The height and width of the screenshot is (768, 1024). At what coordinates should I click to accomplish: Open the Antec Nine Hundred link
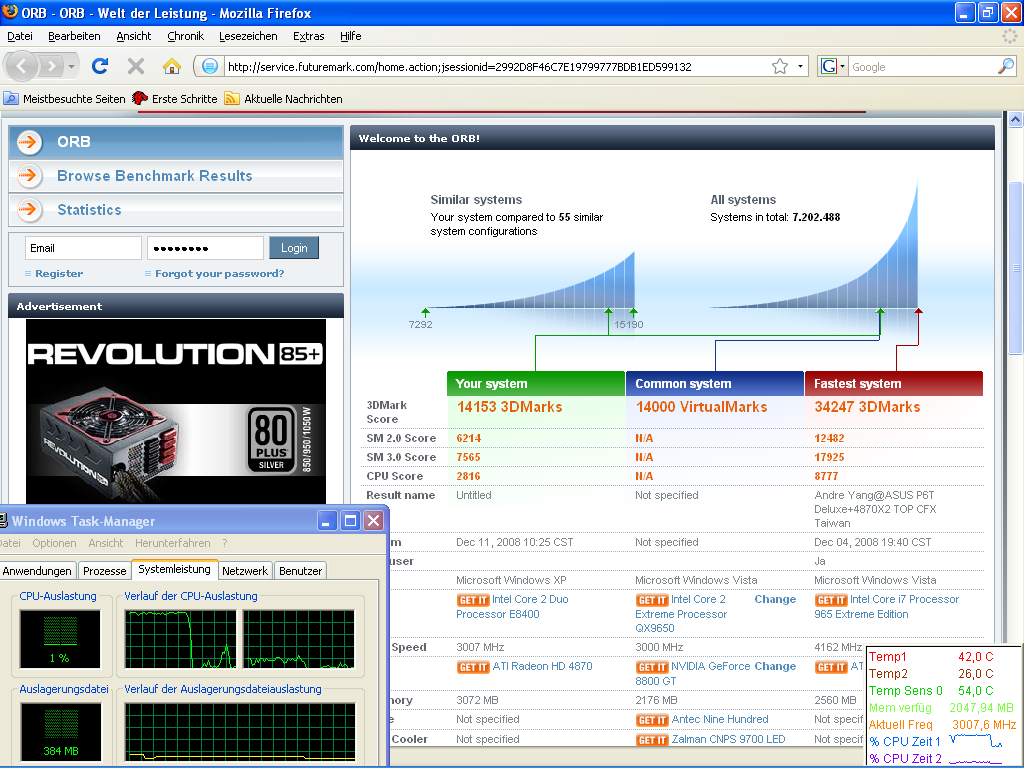[720, 720]
